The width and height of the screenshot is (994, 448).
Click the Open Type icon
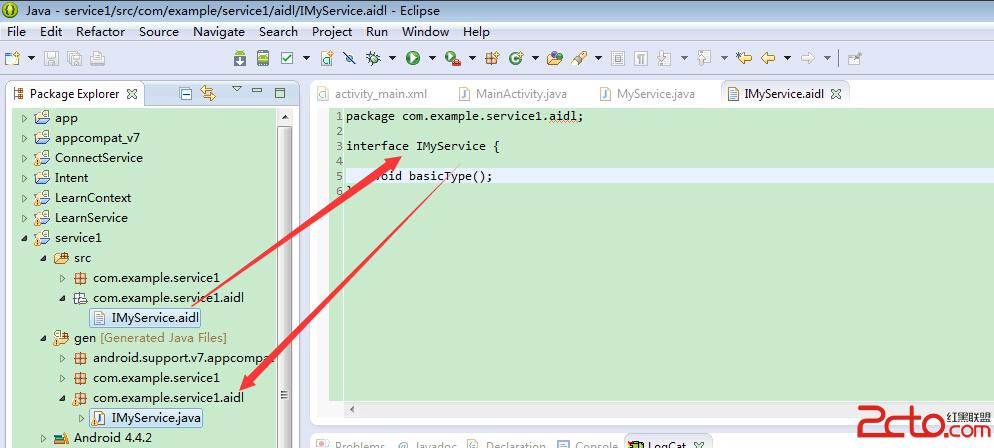(x=555, y=58)
